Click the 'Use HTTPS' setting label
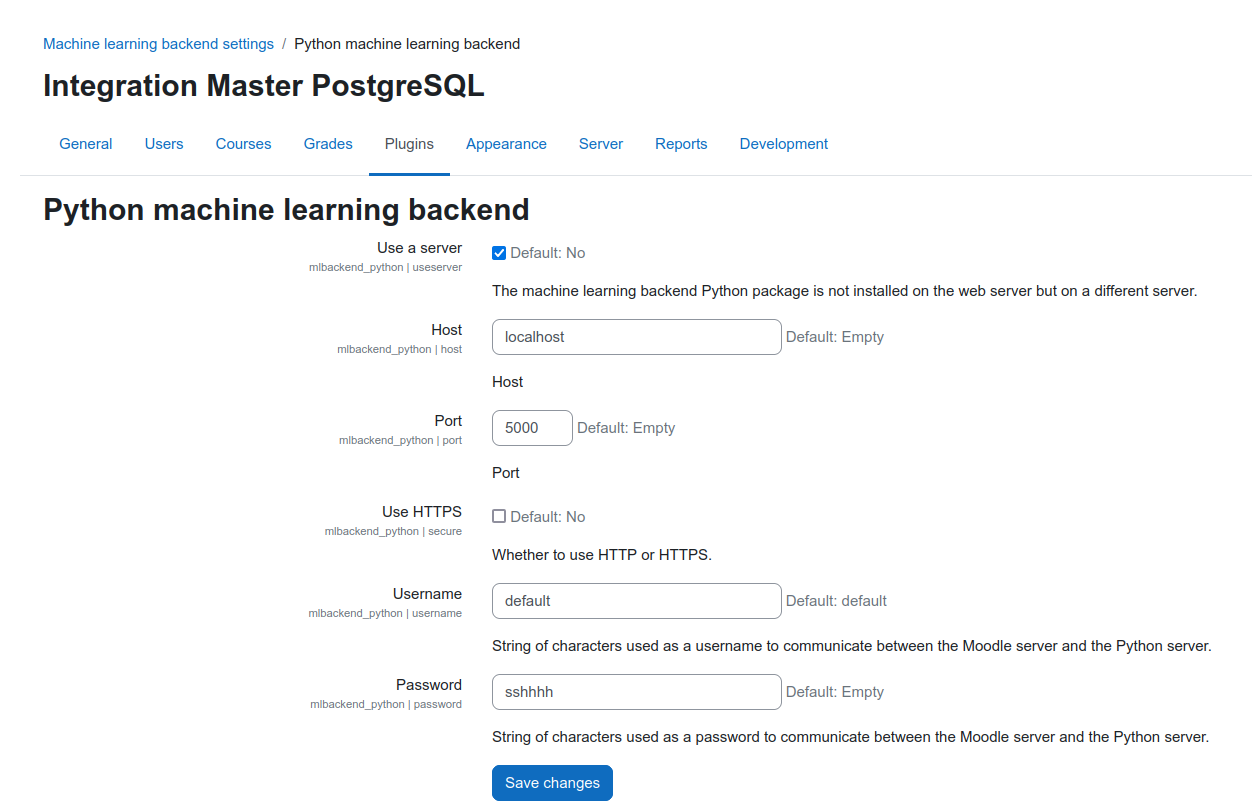The image size is (1252, 812). pyautogui.click(x=422, y=512)
